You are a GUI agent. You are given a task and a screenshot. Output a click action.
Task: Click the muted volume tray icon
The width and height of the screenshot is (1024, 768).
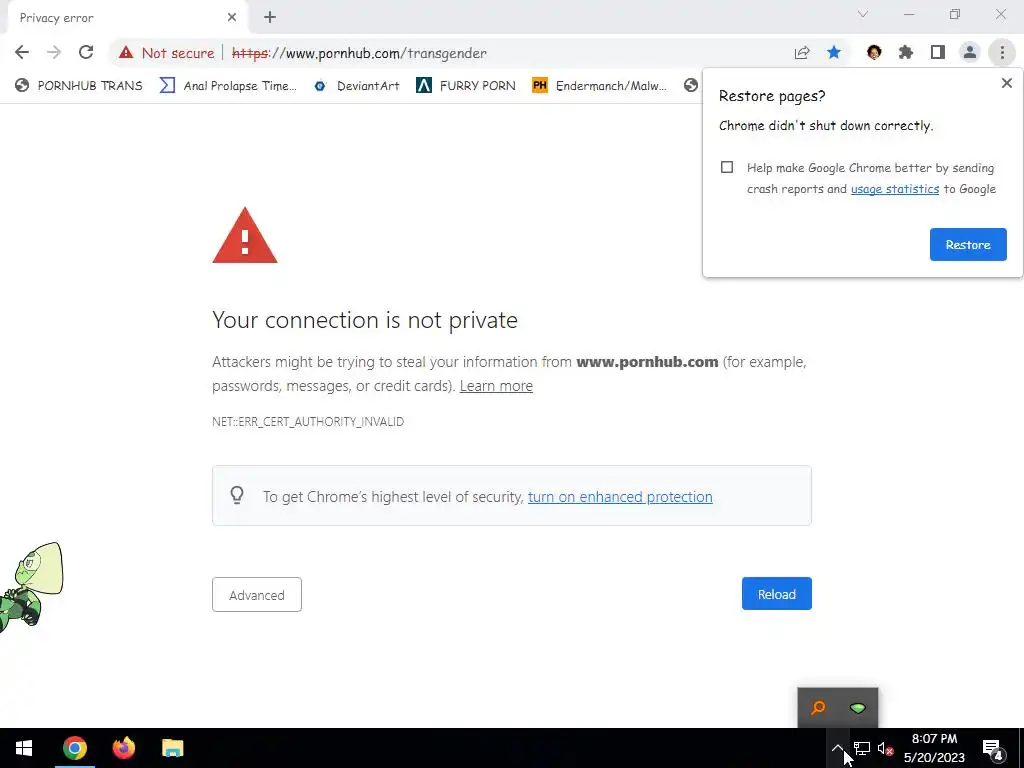pyautogui.click(x=886, y=748)
